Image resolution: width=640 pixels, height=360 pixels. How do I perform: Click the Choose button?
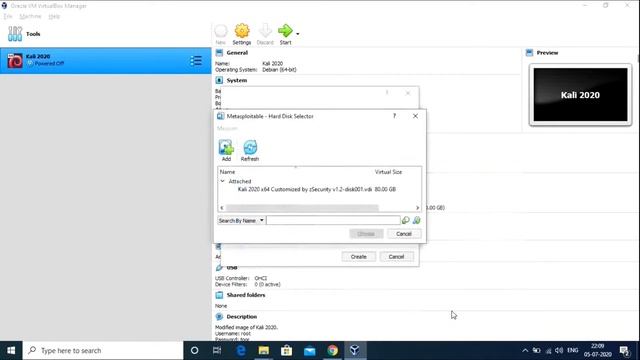click(366, 234)
